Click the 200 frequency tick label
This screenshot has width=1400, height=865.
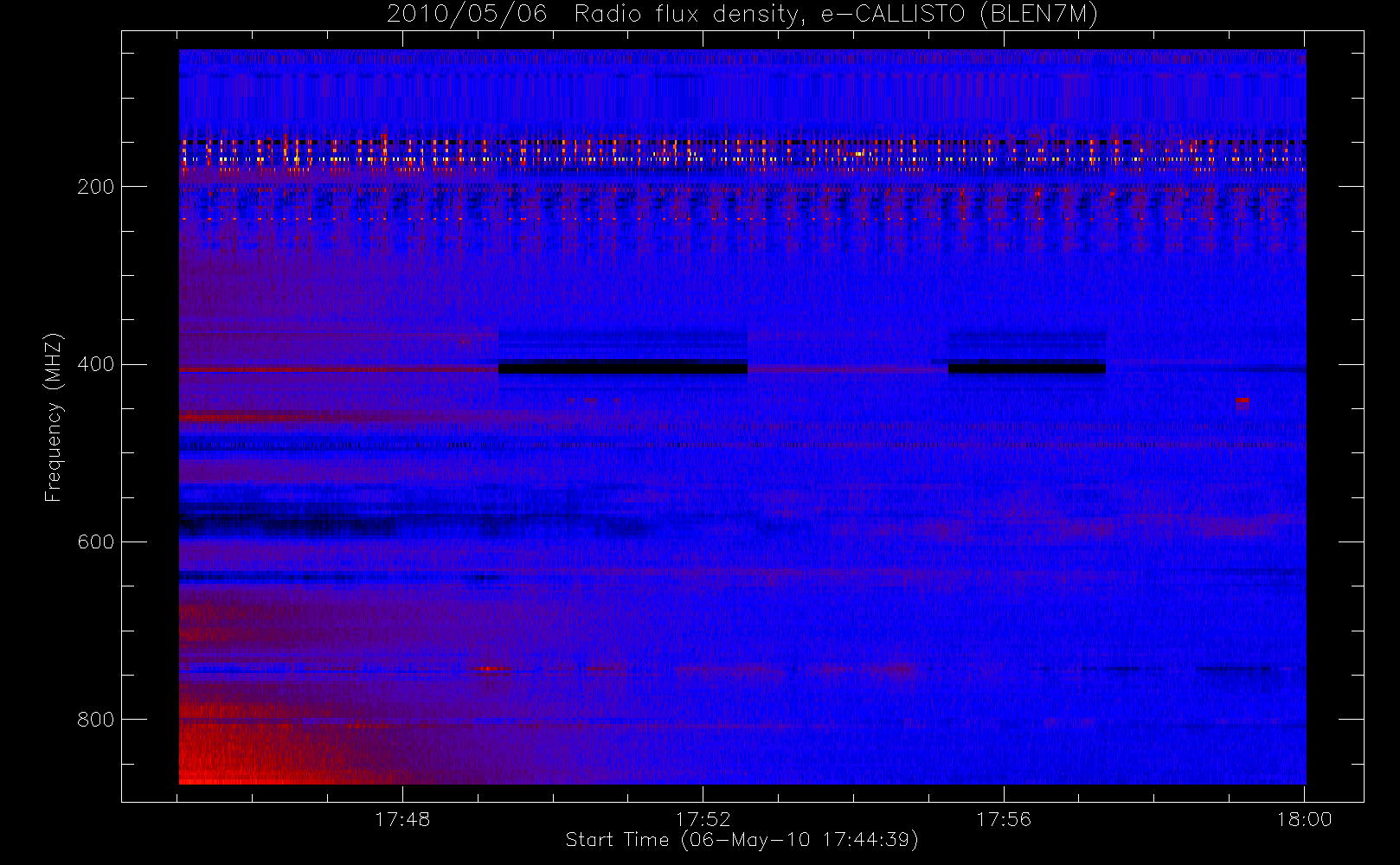(x=95, y=187)
